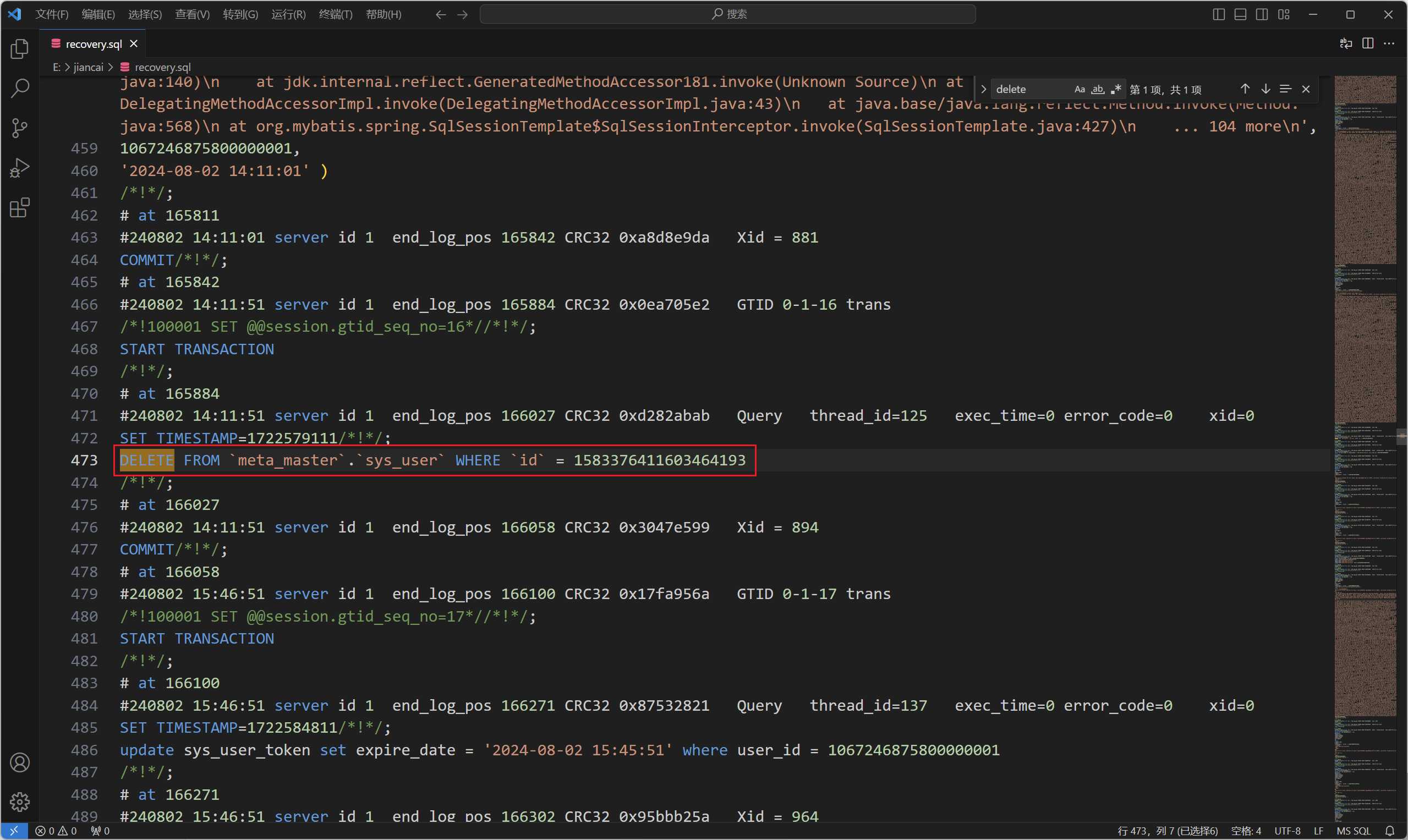
Task: Toggle the primary sidebar layout icon
Action: coord(1219,14)
